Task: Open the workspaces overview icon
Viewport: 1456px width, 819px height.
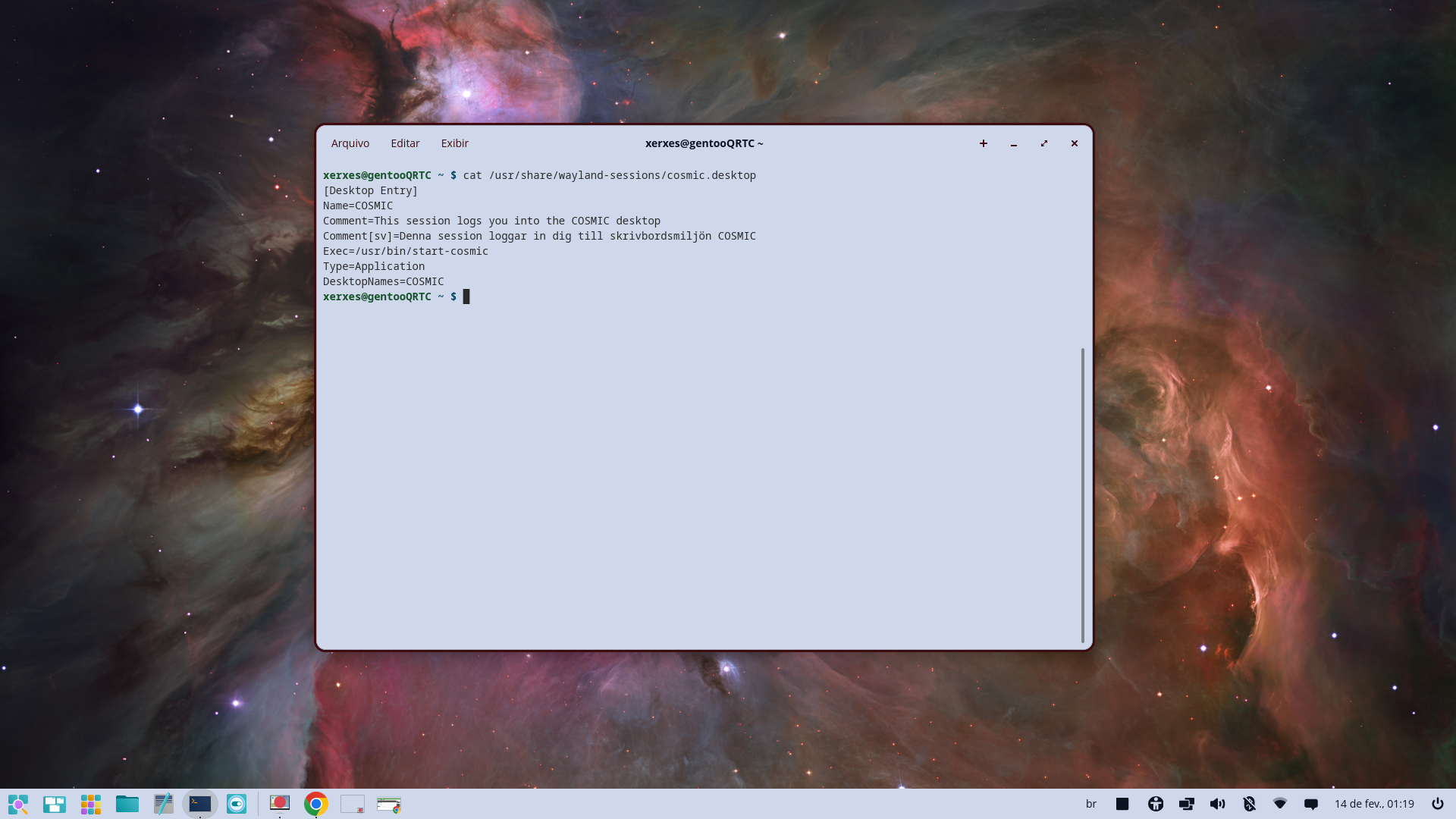Action: 55,804
